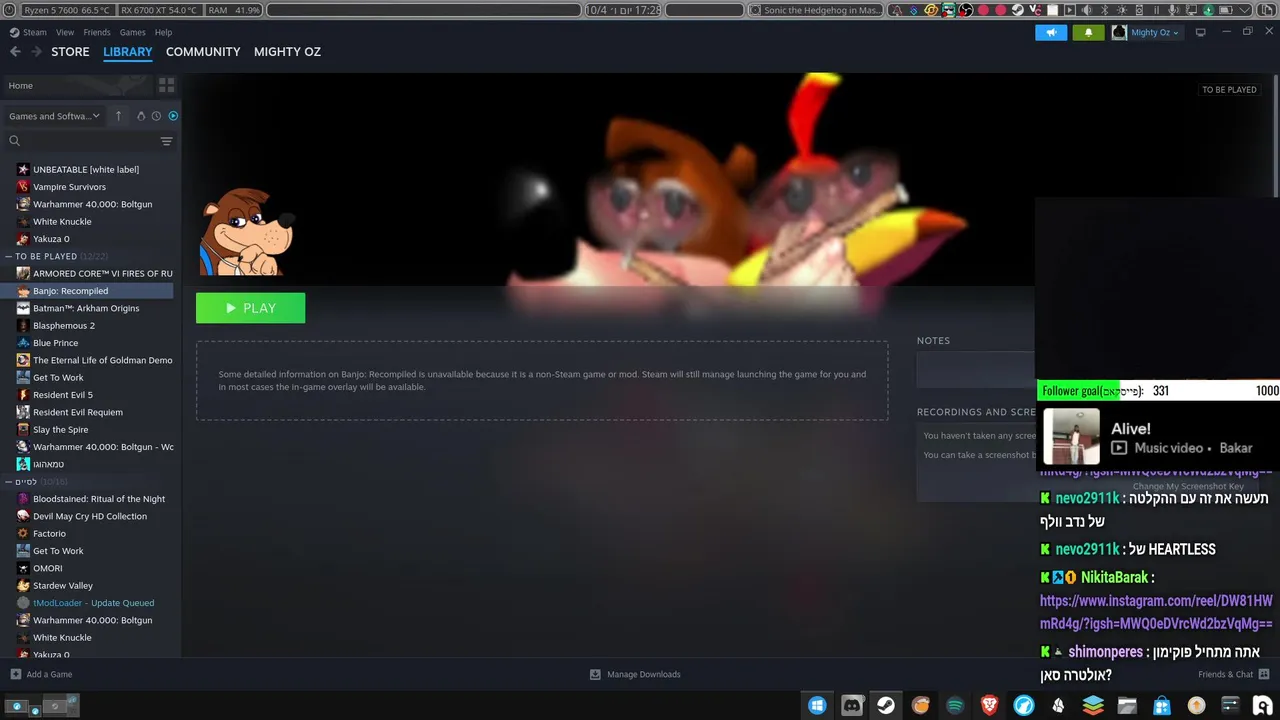Open the file manager taskbar icon

click(1127, 705)
